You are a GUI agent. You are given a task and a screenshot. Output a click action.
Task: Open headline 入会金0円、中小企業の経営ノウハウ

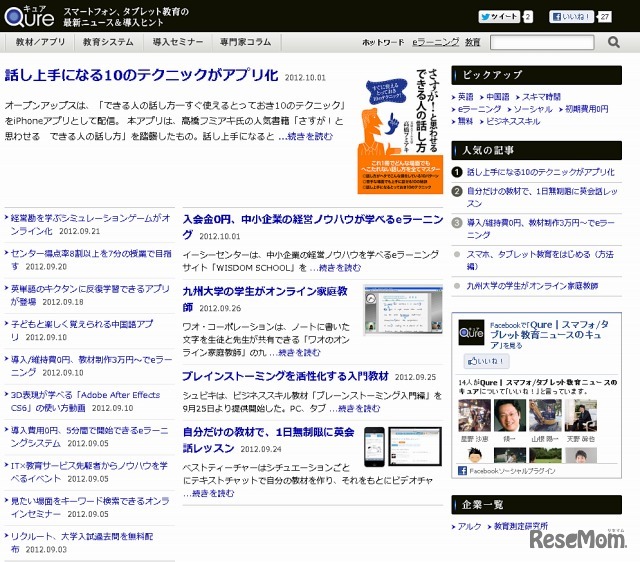click(313, 227)
